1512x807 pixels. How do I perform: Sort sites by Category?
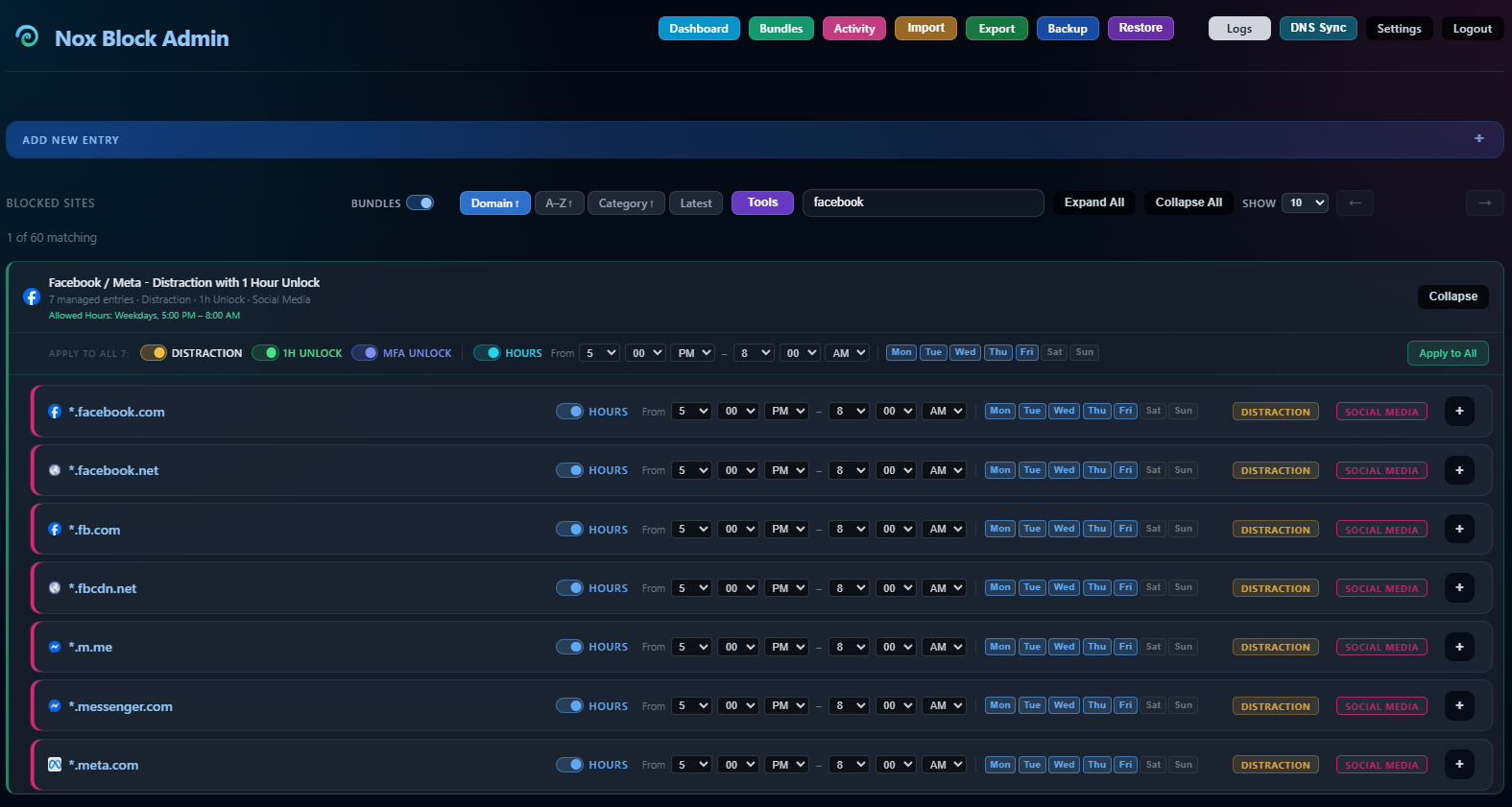pyautogui.click(x=626, y=203)
